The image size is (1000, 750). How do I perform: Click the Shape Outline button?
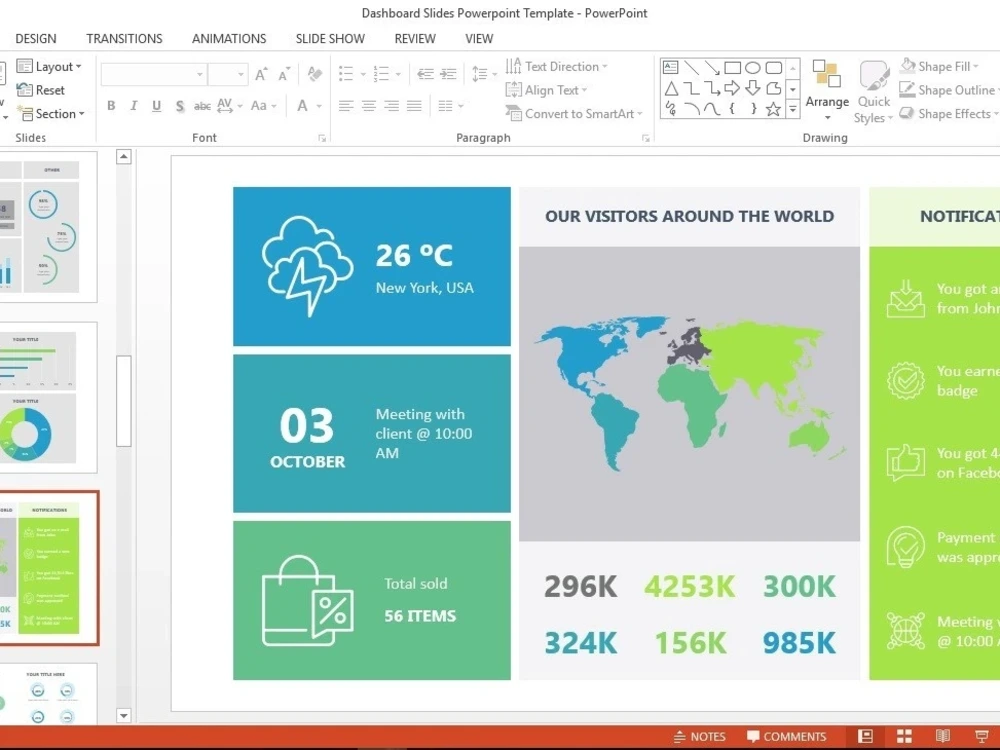coord(949,90)
